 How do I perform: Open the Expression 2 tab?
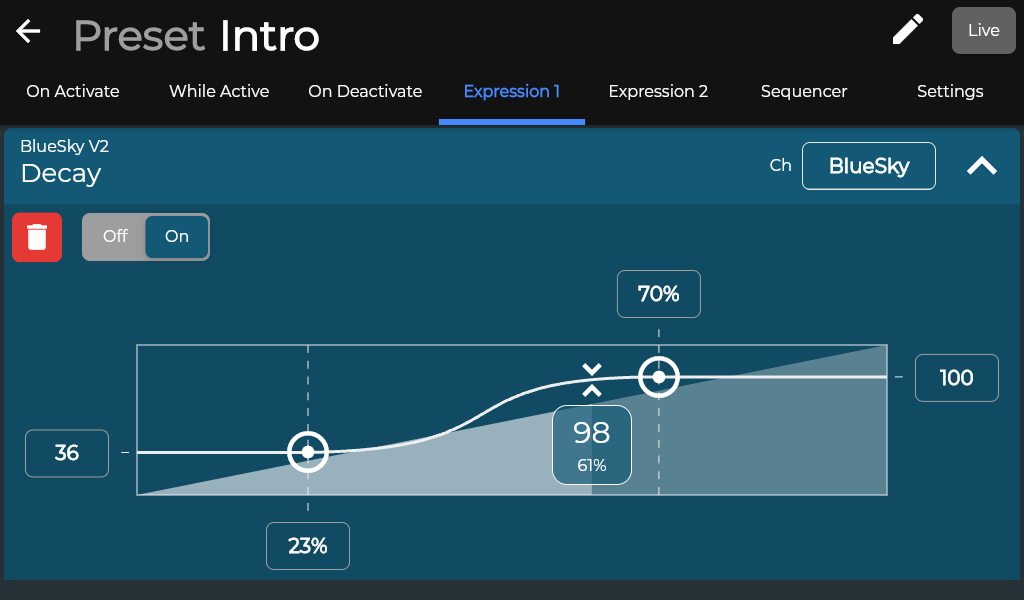(x=658, y=91)
